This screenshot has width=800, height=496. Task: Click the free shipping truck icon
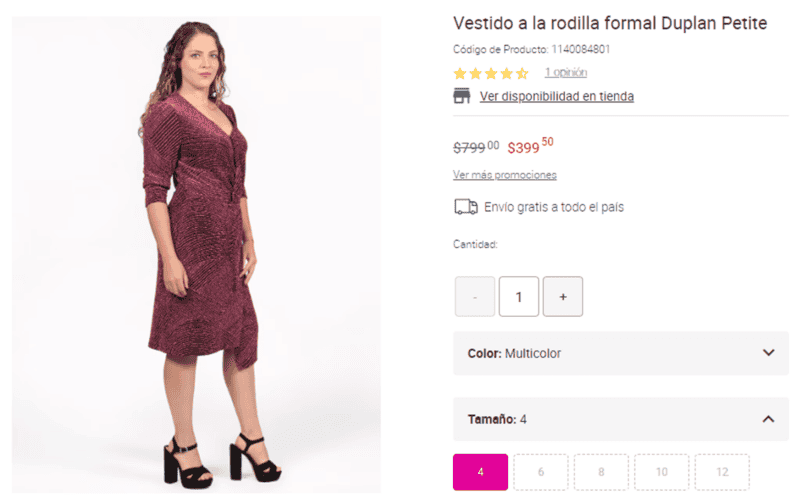click(465, 207)
